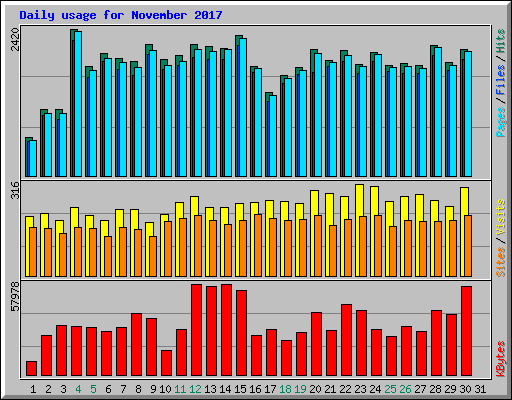Click the 2420 axis value on hits chart
The width and height of the screenshot is (512, 400).
coord(15,39)
